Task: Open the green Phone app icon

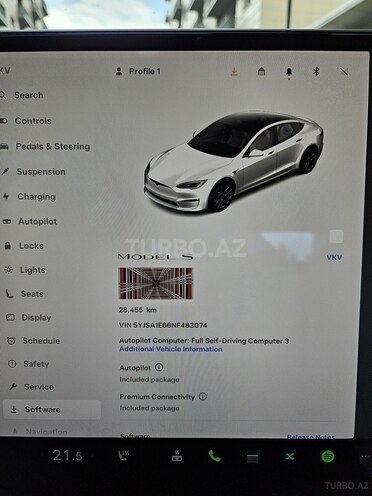Action: tap(215, 456)
